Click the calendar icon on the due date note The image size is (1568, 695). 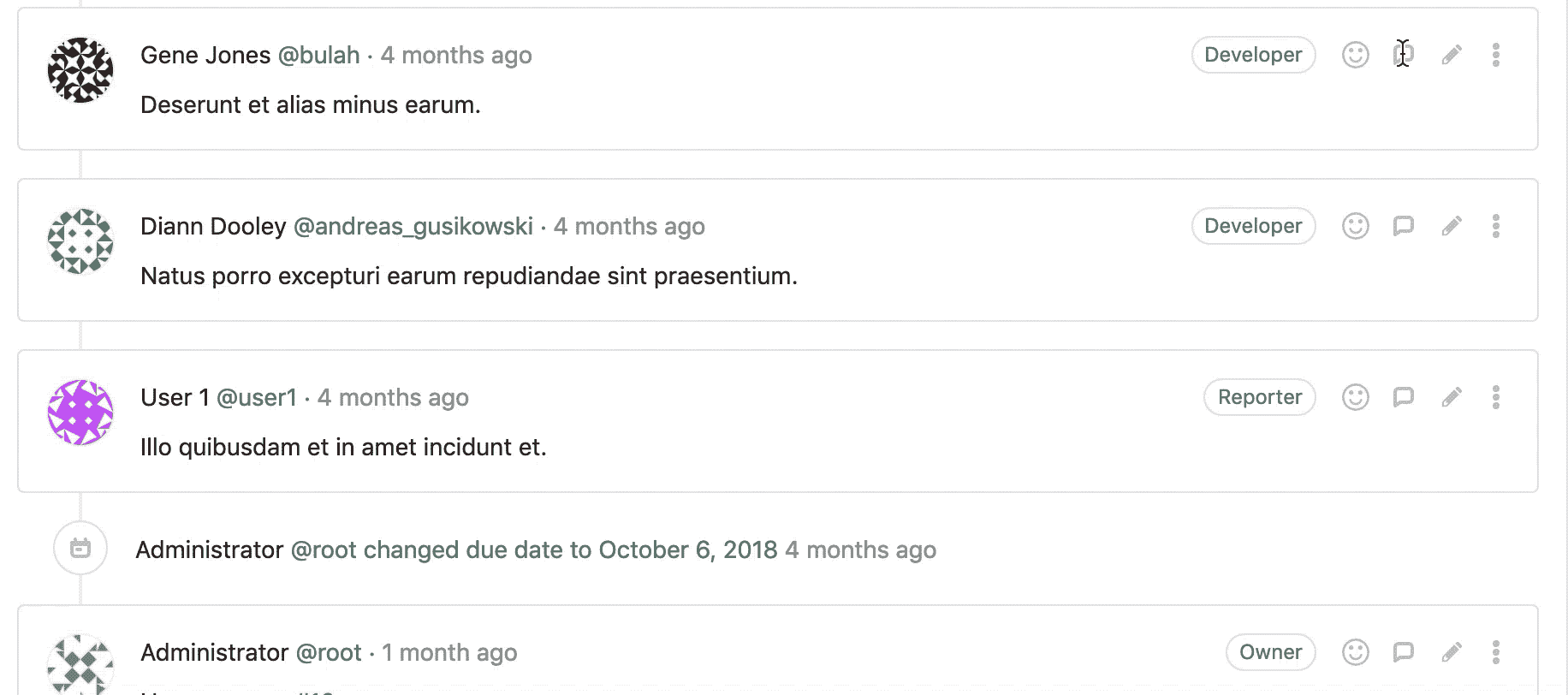[x=80, y=549]
